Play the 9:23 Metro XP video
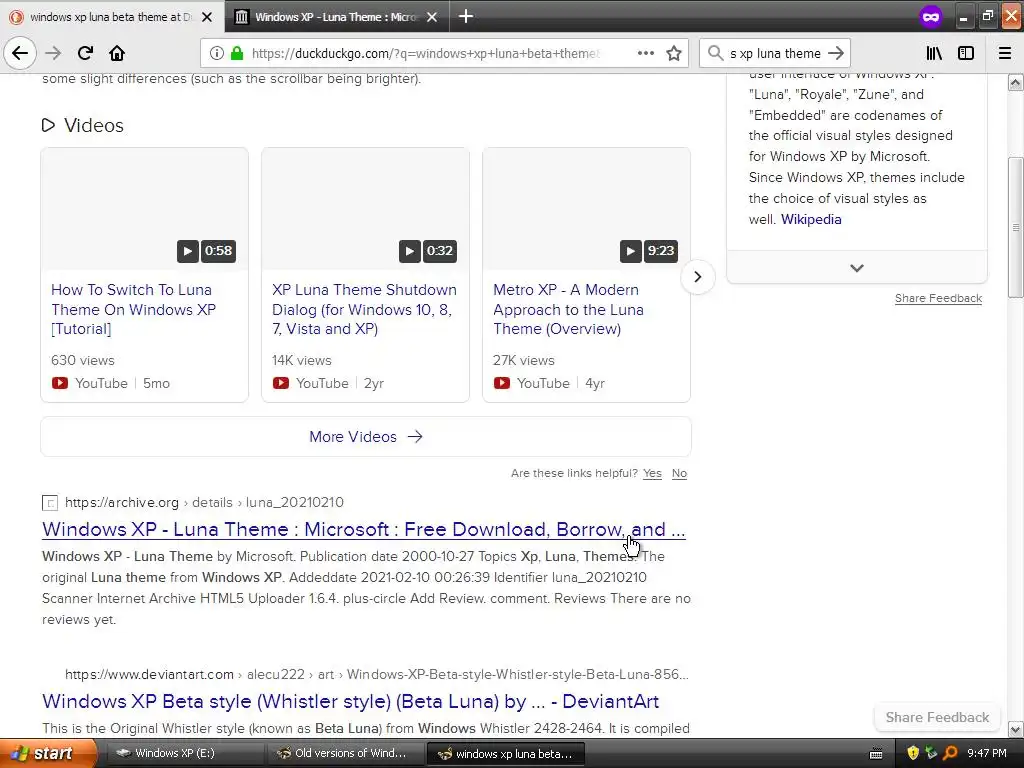The width and height of the screenshot is (1024, 768). 586,209
